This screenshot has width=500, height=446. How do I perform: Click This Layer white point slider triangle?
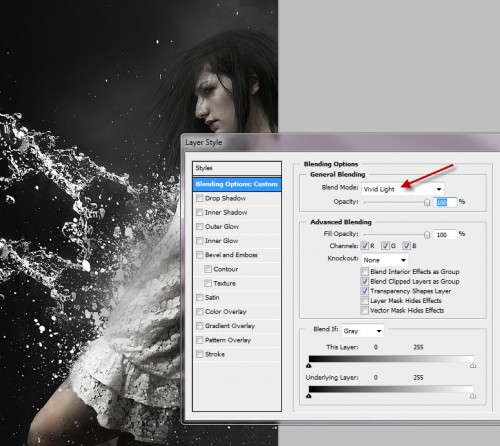point(473,366)
